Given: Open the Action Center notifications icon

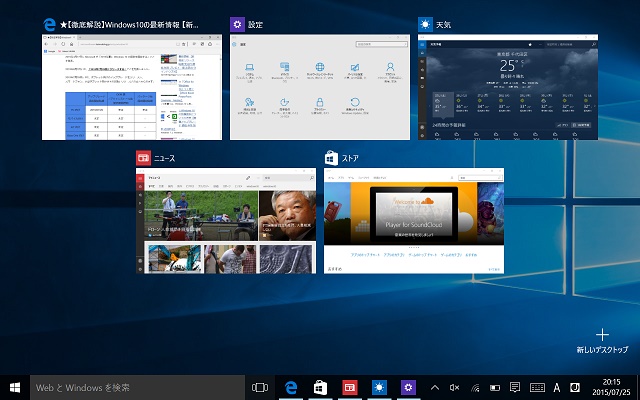Looking at the screenshot, I should click(515, 387).
